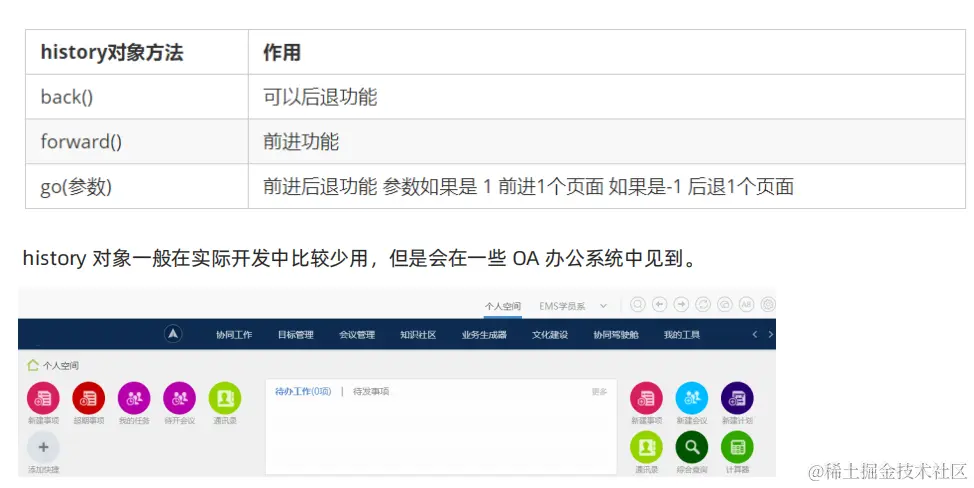Open the 目标管理 menu
Screen dimensions: 974x488
(295, 335)
